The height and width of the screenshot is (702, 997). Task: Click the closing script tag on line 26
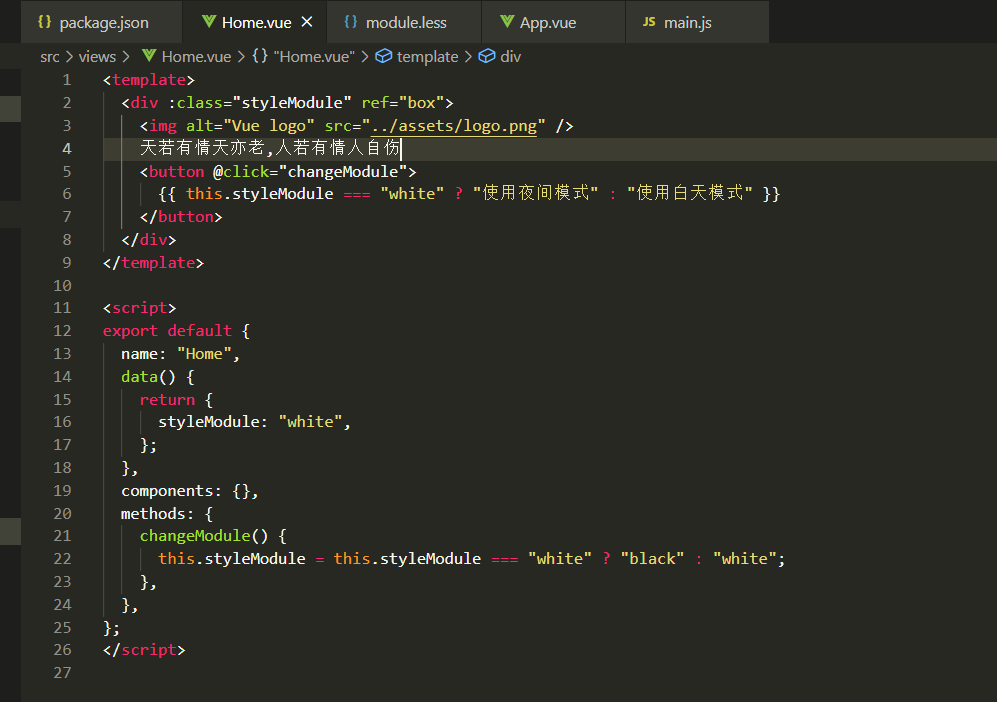pyautogui.click(x=144, y=650)
